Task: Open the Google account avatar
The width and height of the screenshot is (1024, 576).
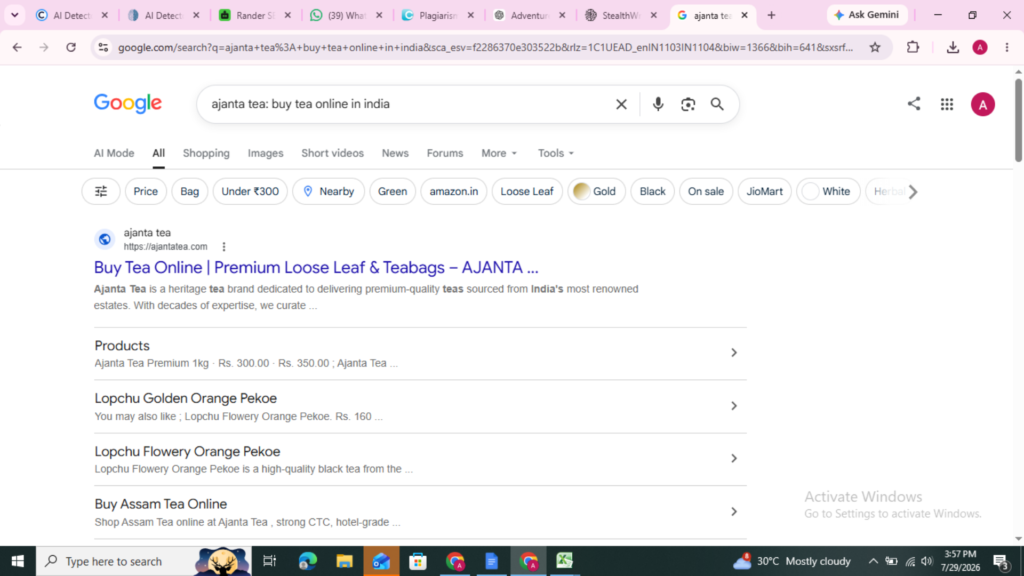Action: 982,104
